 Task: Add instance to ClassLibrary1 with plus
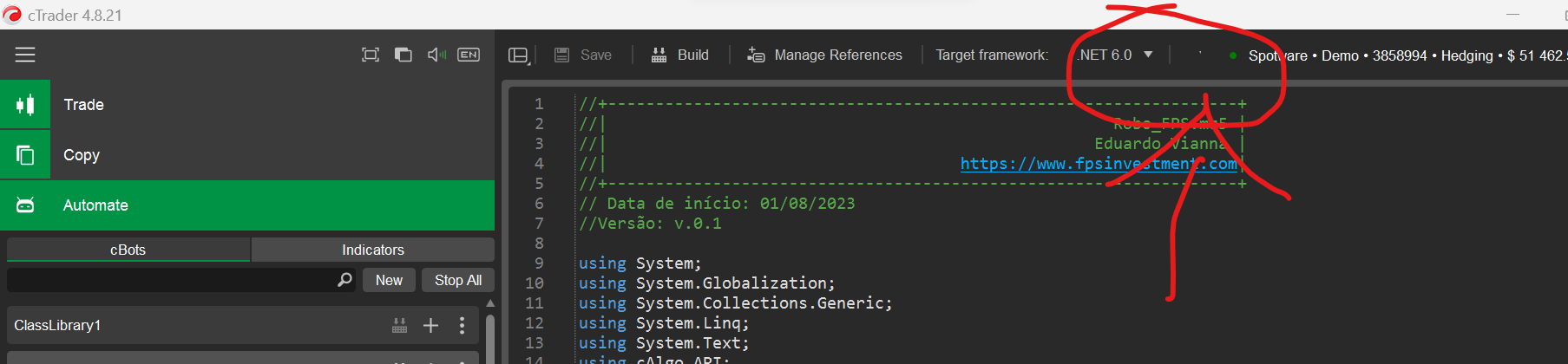430,326
